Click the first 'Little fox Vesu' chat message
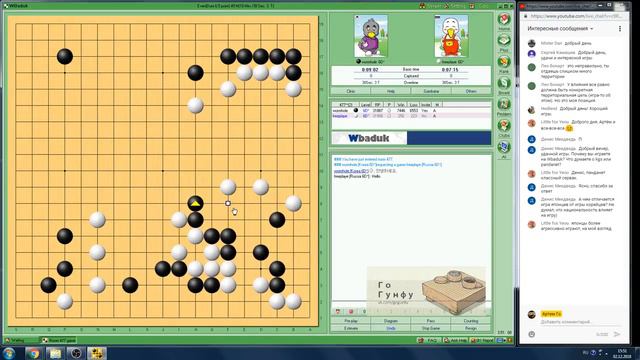 578,125
